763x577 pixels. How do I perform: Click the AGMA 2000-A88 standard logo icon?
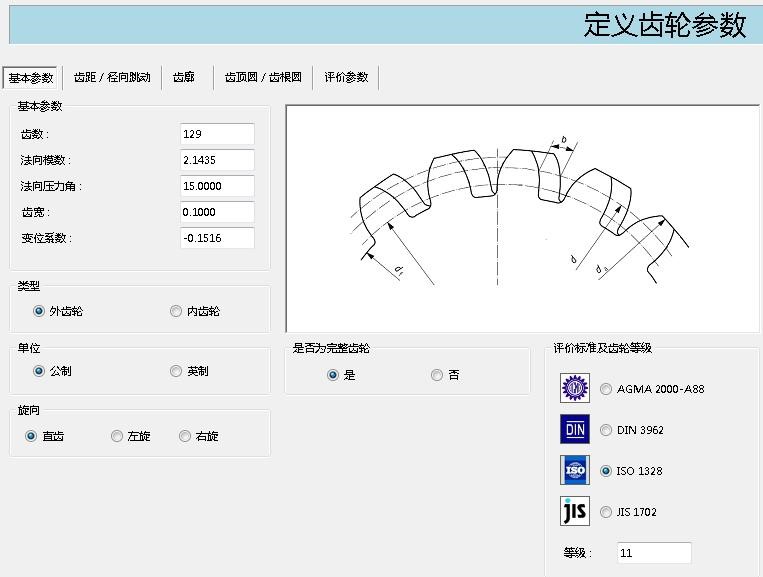(575, 389)
